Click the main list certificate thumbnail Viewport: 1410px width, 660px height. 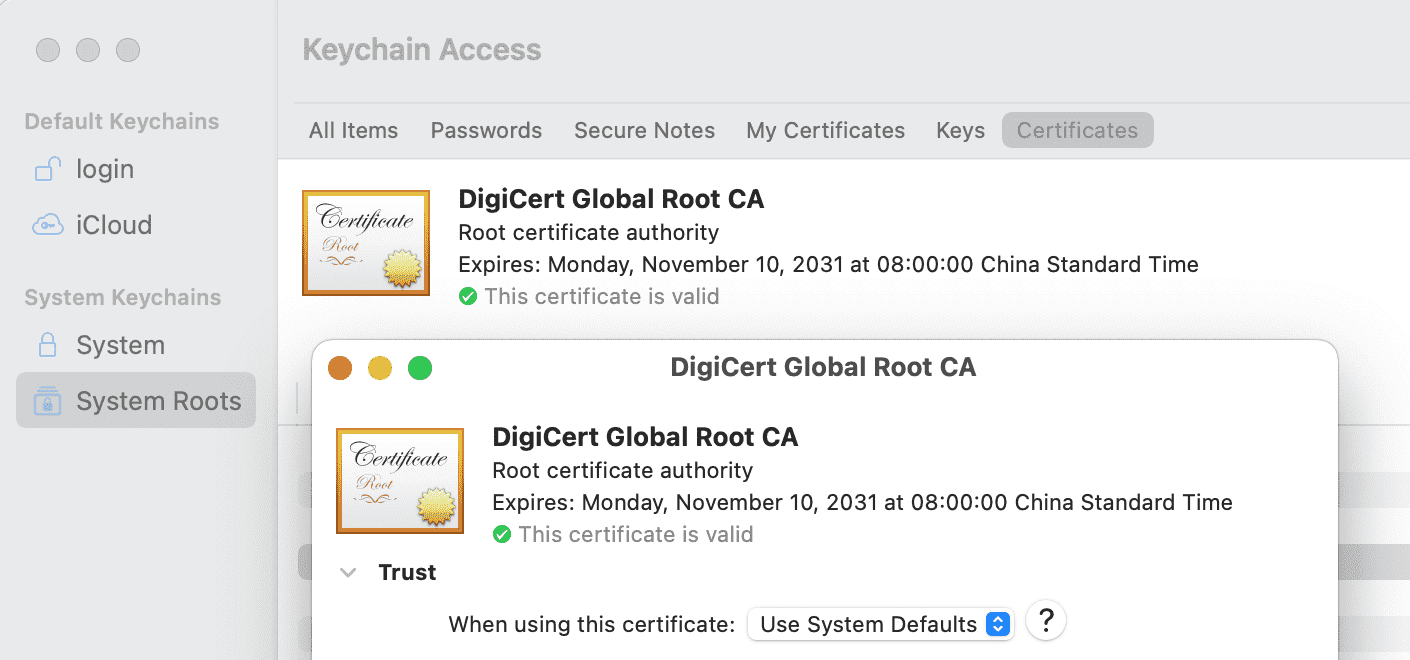pyautogui.click(x=365, y=243)
